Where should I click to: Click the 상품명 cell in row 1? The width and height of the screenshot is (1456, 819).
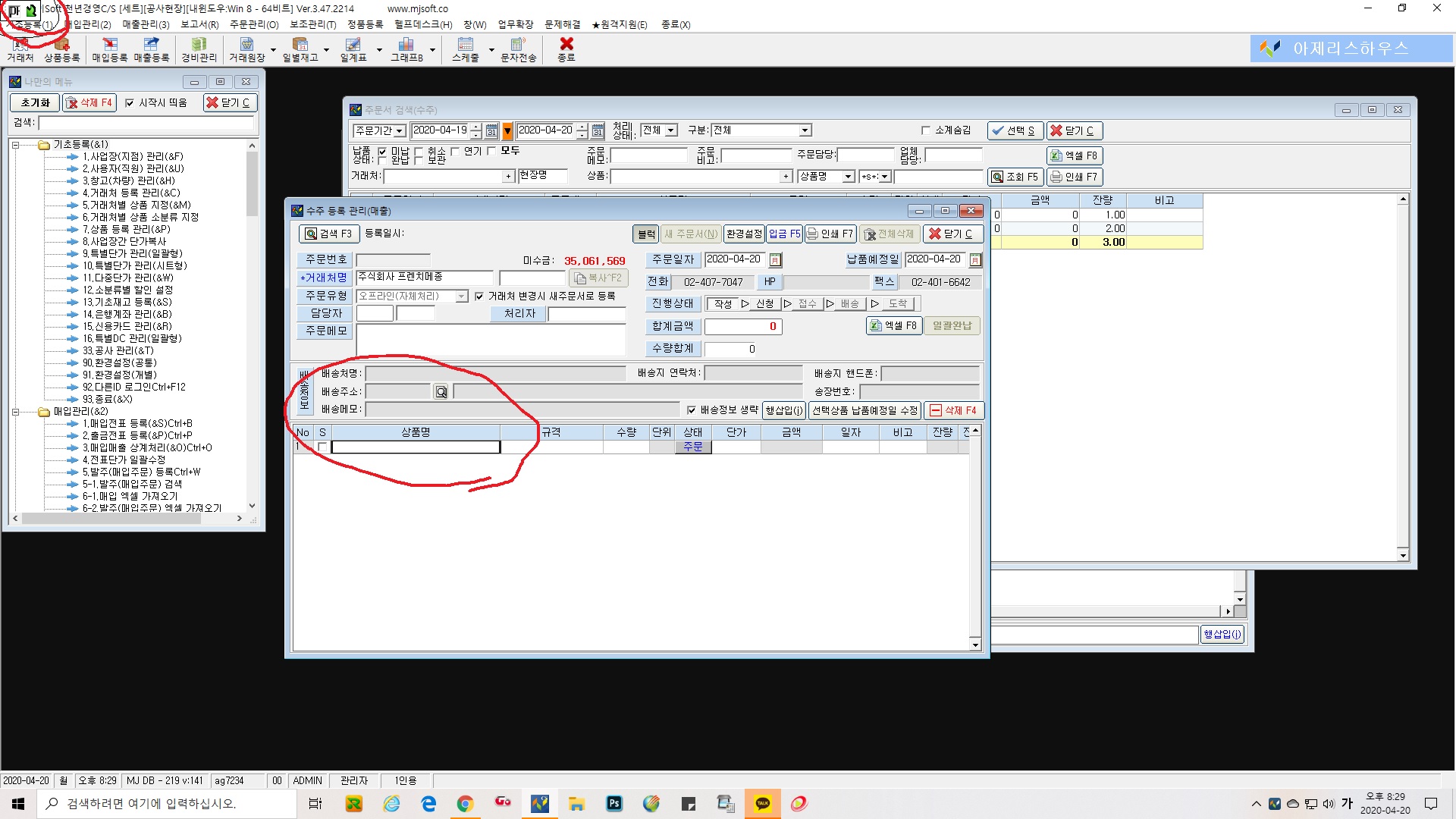[x=416, y=447]
